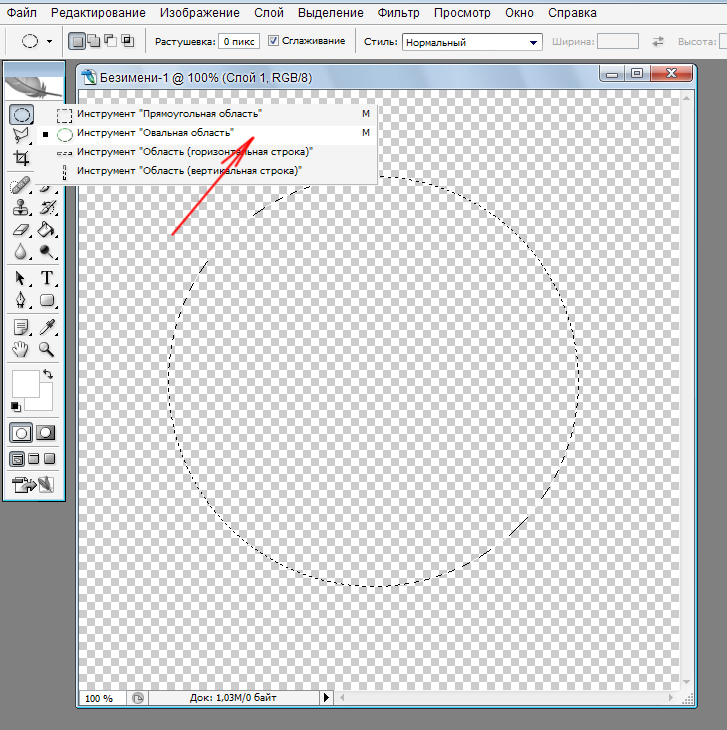Enable the add-to-selection mode button

coord(93,42)
